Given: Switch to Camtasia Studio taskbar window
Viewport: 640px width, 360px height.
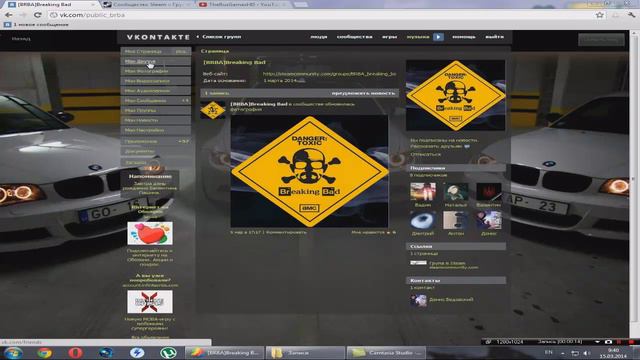Looking at the screenshot, I should tap(386, 353).
